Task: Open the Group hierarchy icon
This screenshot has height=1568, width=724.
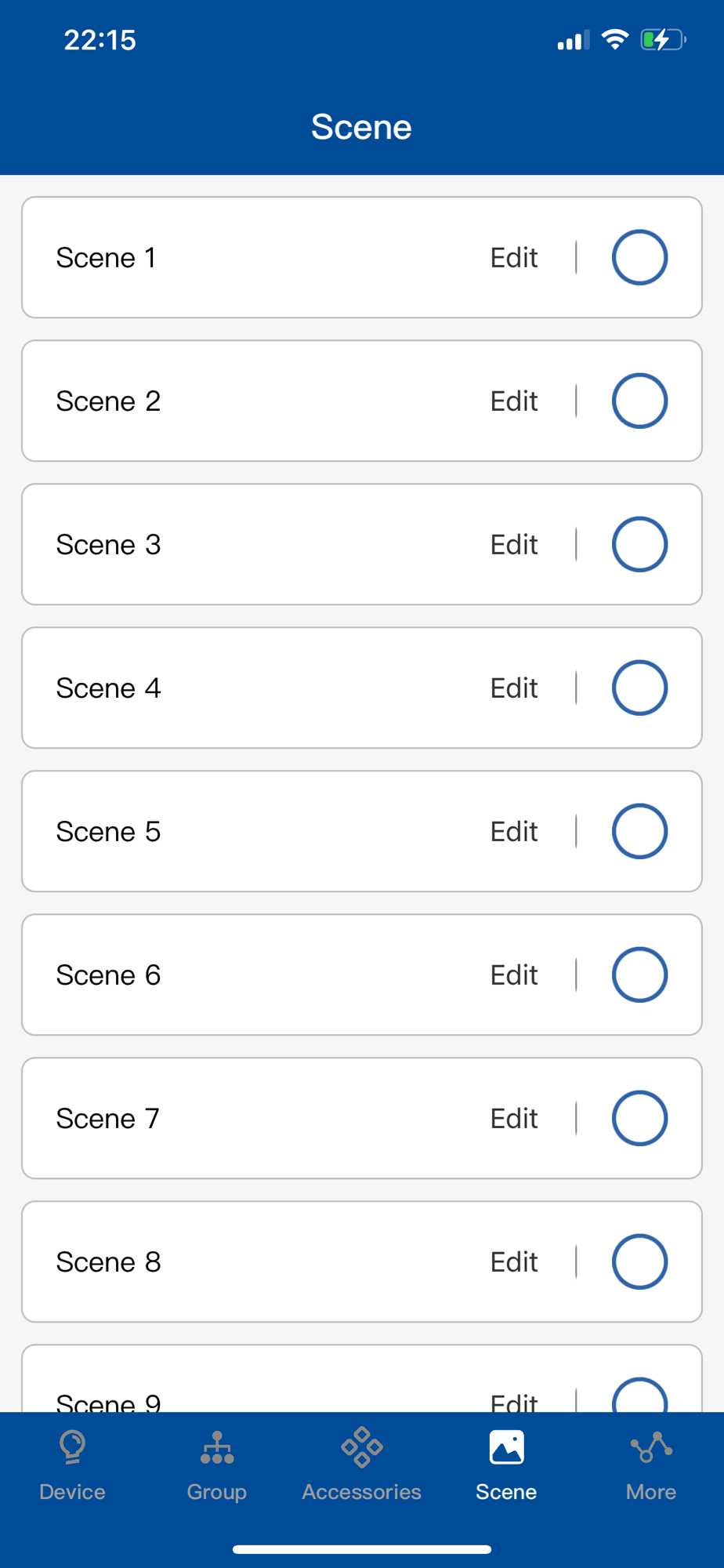Action: tap(217, 1447)
